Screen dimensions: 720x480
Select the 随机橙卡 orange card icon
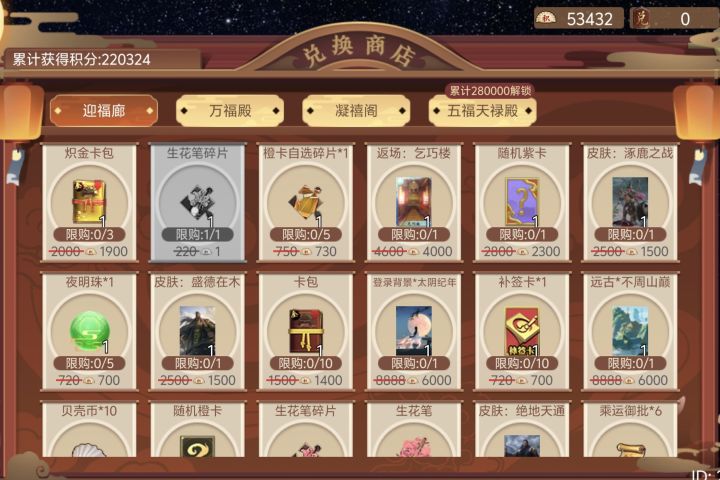click(x=197, y=446)
